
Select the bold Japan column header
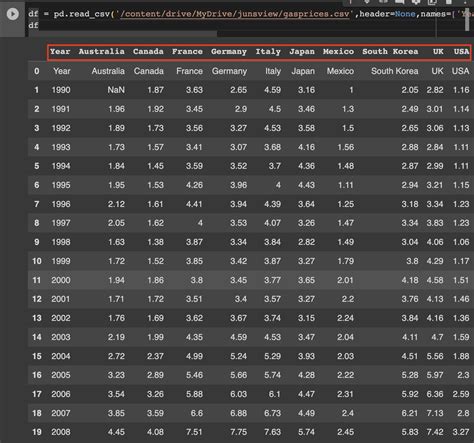[x=302, y=52]
